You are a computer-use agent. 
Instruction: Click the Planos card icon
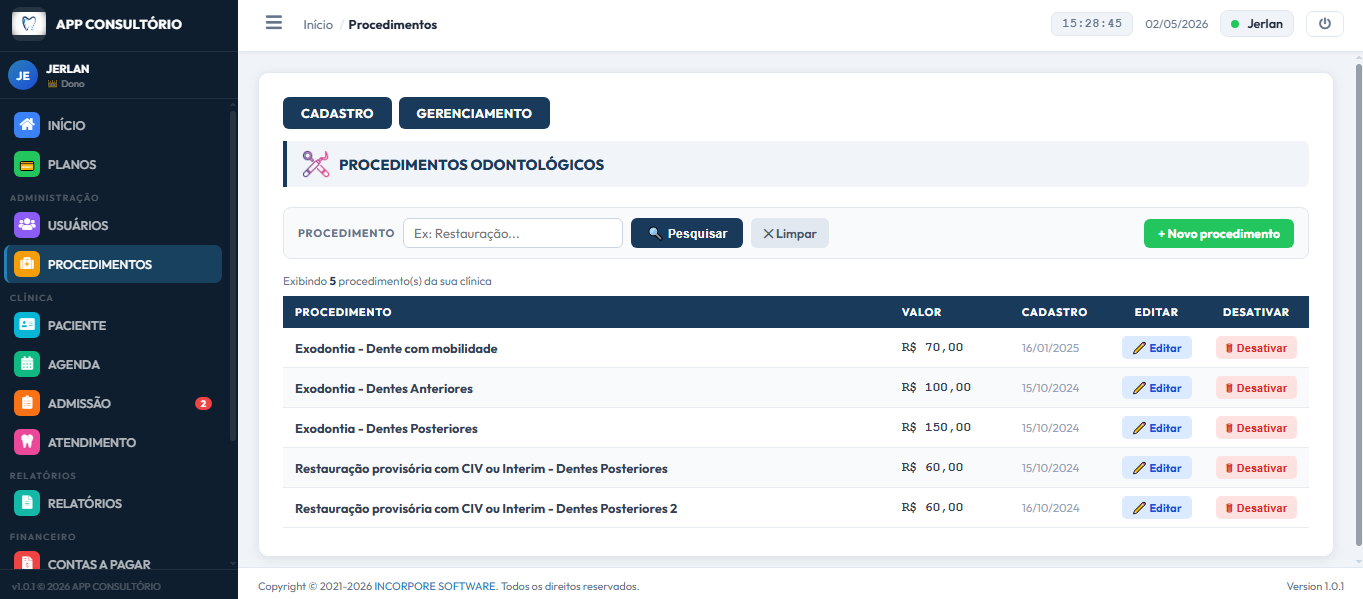click(27, 164)
